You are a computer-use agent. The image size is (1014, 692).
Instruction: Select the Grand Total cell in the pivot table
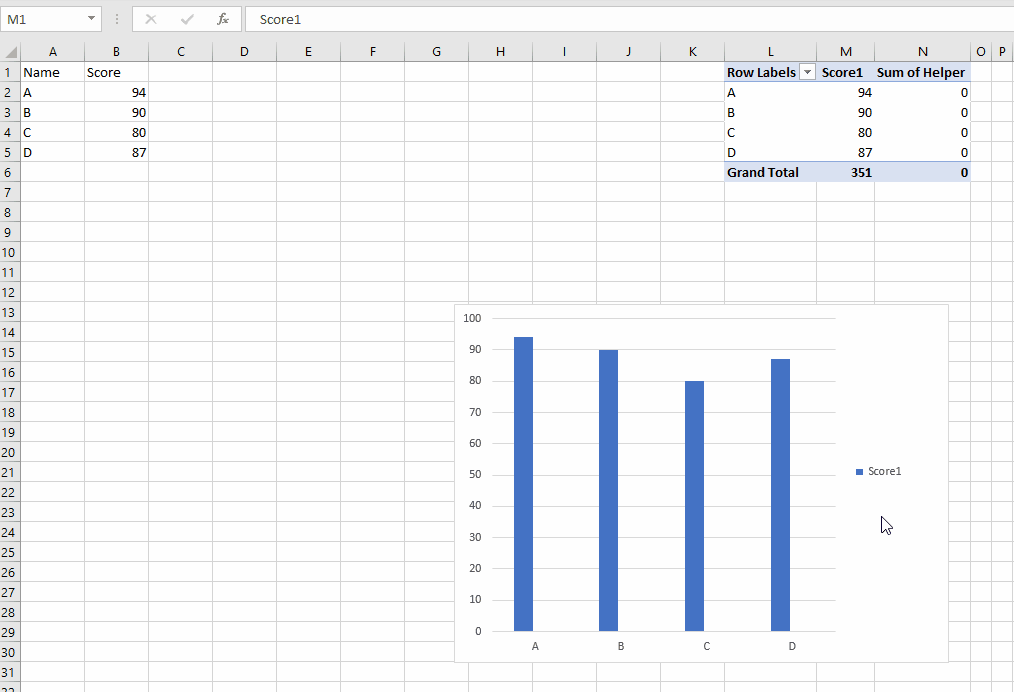coord(763,172)
